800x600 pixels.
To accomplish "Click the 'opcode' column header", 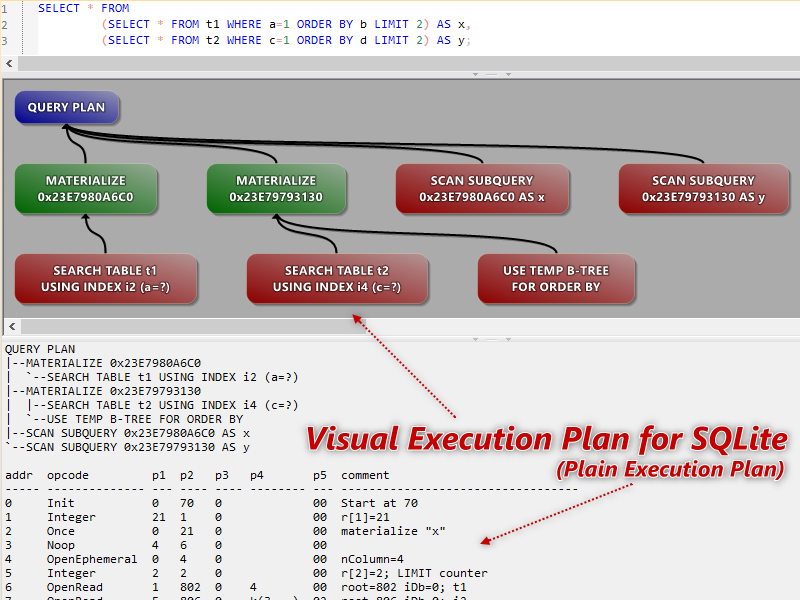I will 68,476.
